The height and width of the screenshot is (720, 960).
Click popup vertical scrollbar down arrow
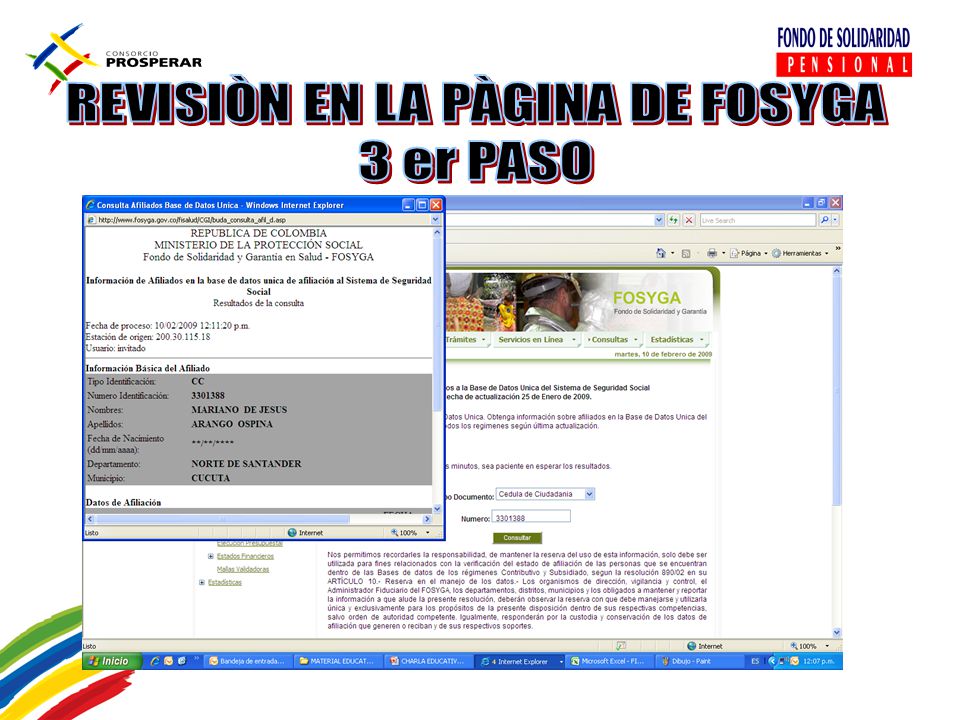pyautogui.click(x=437, y=509)
